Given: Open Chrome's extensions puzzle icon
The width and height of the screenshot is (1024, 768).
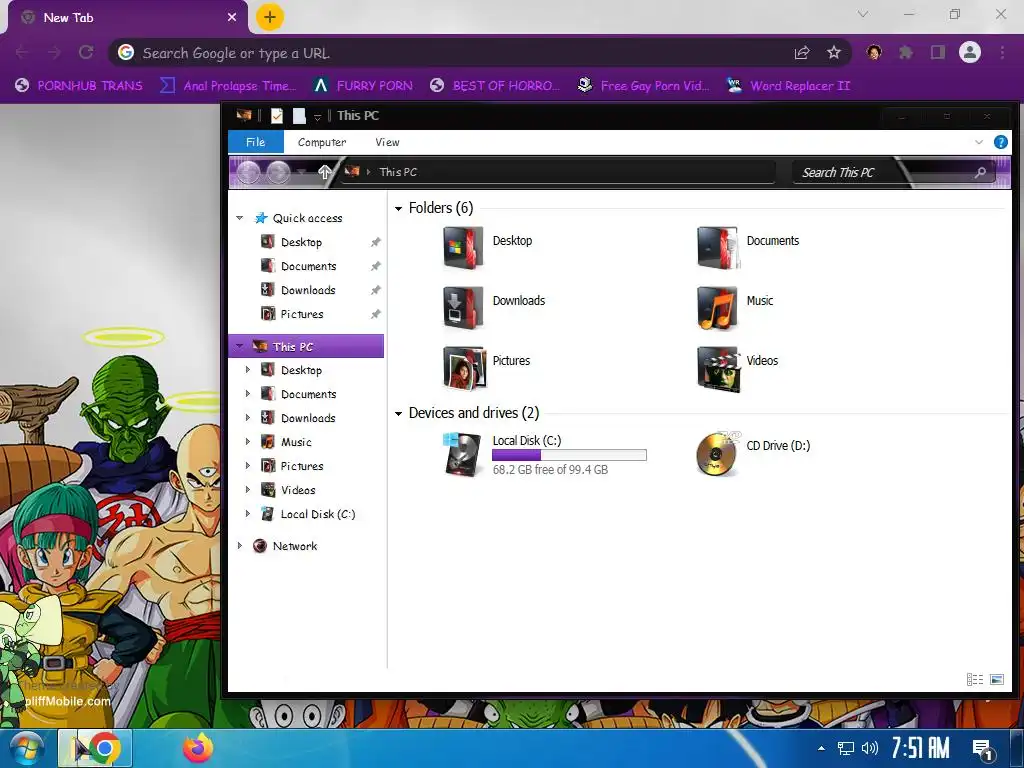Looking at the screenshot, I should [906, 52].
